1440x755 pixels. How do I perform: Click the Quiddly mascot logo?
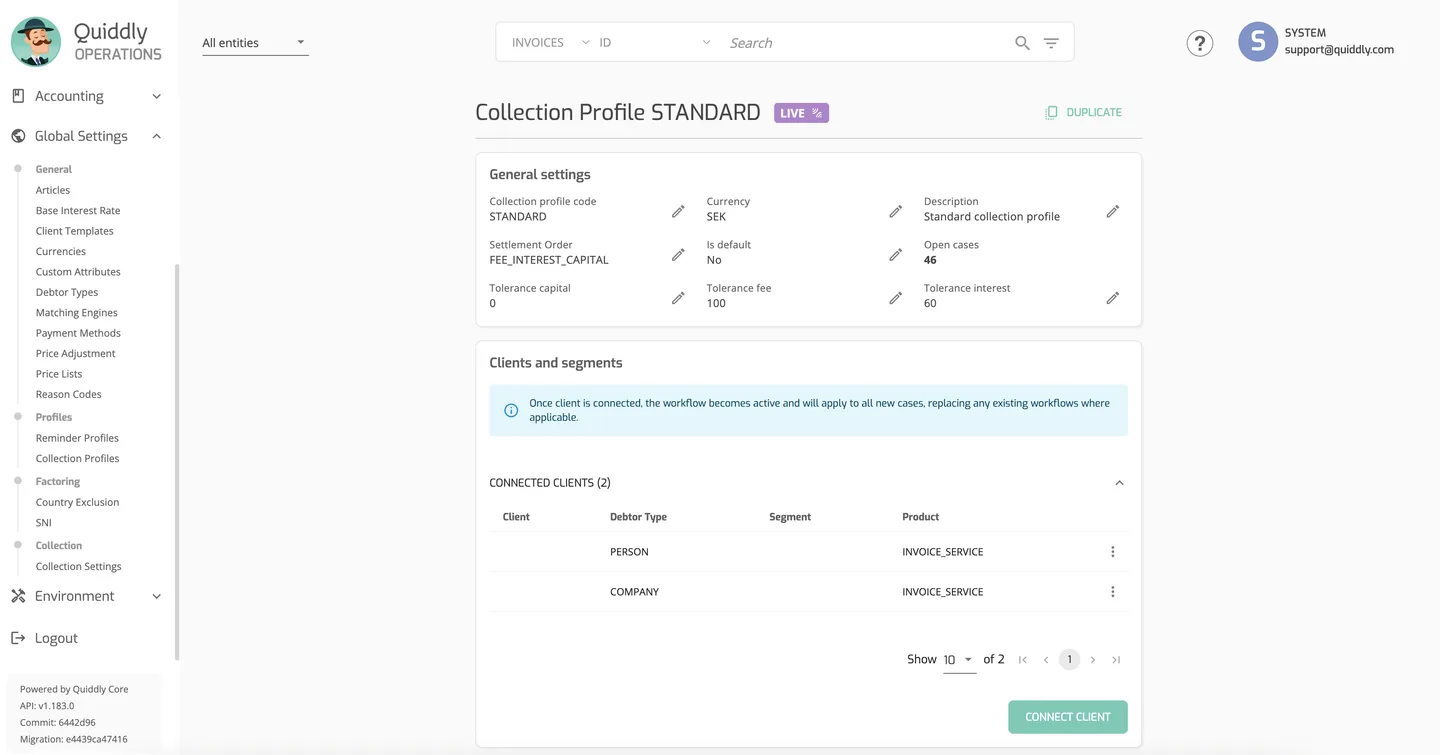pyautogui.click(x=36, y=42)
